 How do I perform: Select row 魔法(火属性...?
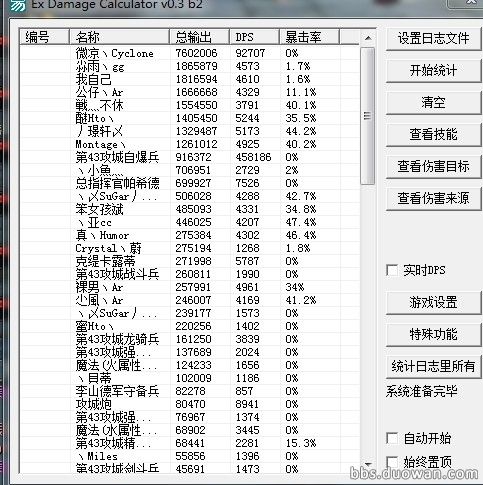coord(190,365)
